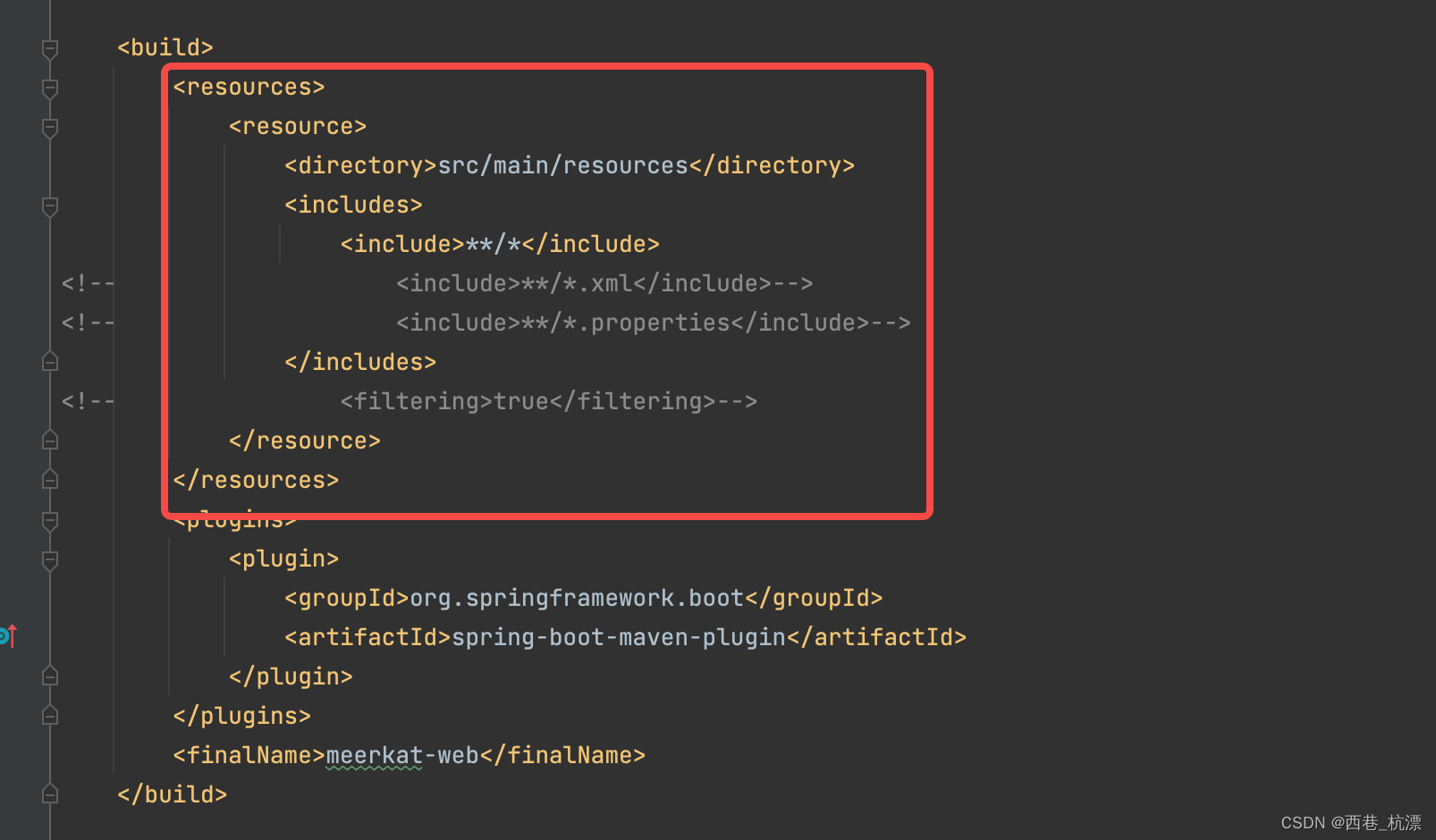
Task: Click commented filtering true line
Action: (549, 401)
